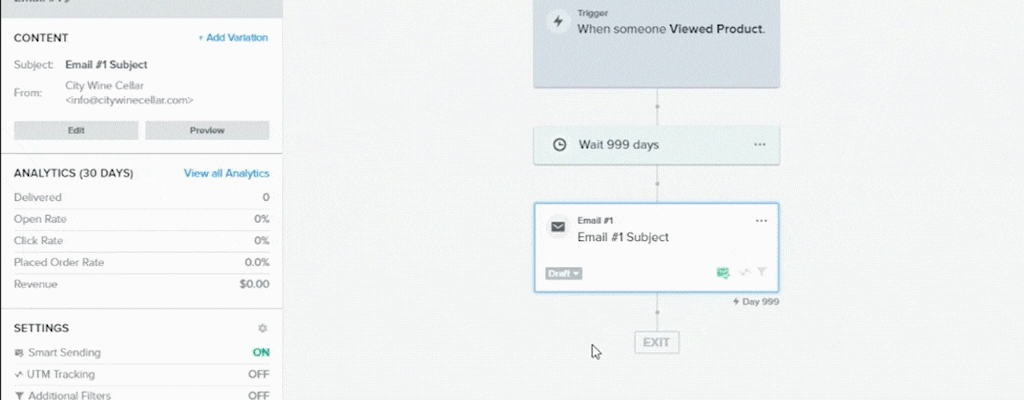Open the three-dot menu on the Wait step
This screenshot has width=1024, height=400.
click(760, 144)
